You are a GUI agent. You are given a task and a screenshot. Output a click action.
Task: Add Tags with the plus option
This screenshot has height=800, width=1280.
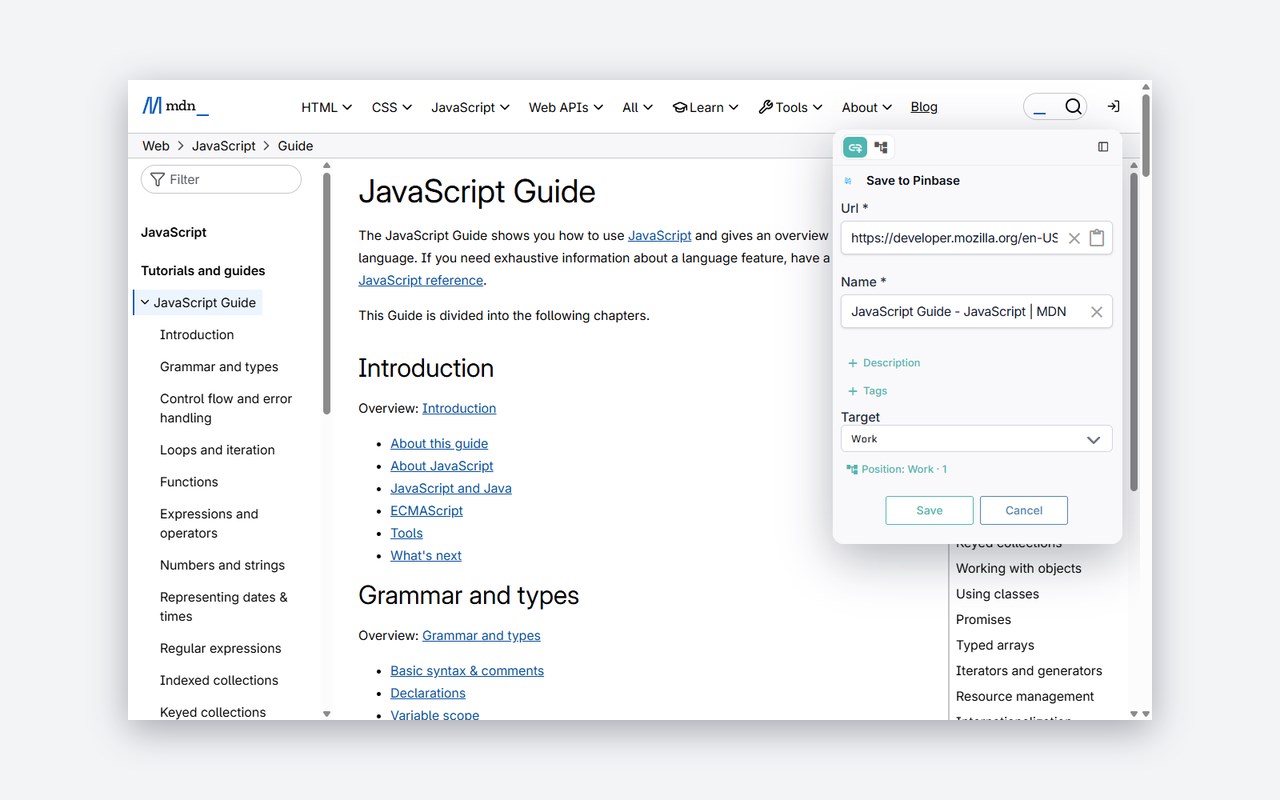(x=868, y=391)
